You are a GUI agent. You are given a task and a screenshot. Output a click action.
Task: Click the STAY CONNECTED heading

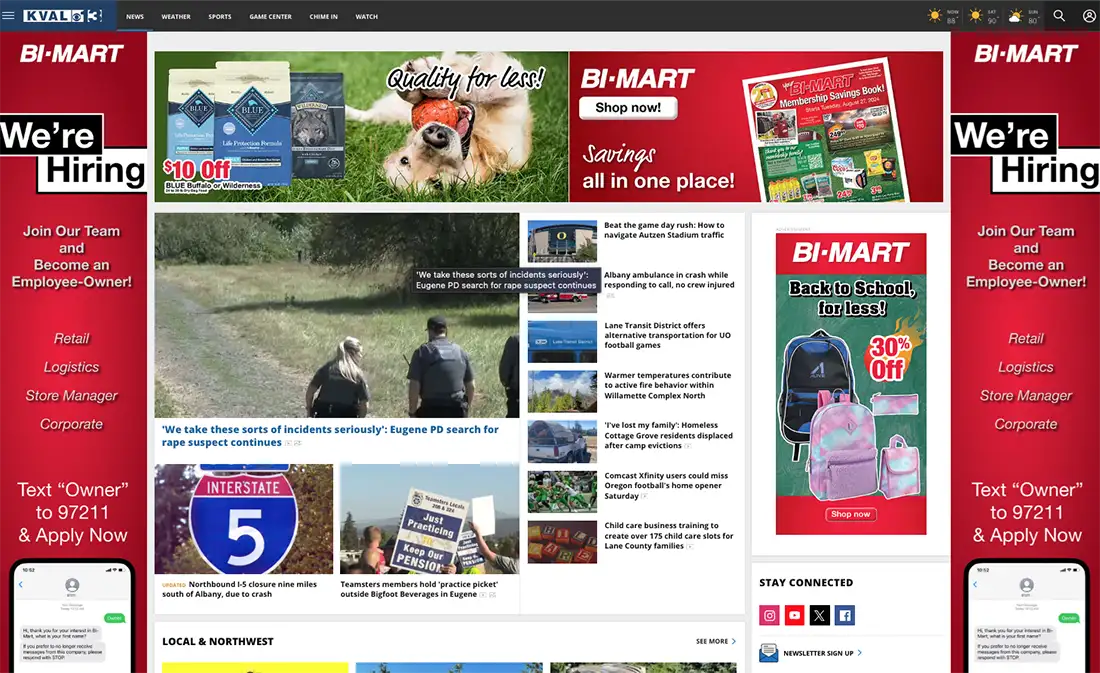(x=806, y=582)
